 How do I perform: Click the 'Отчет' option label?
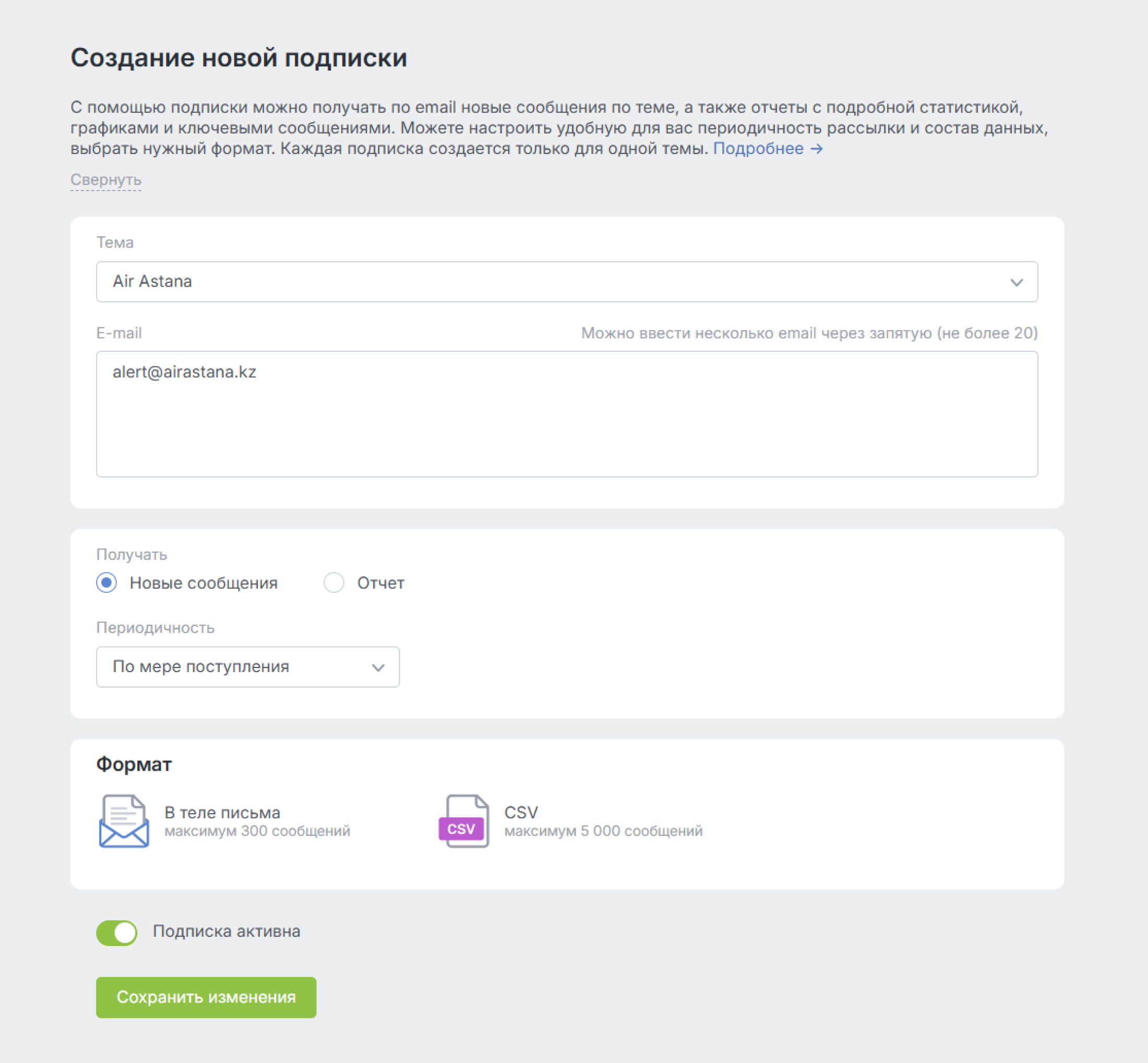pos(381,583)
